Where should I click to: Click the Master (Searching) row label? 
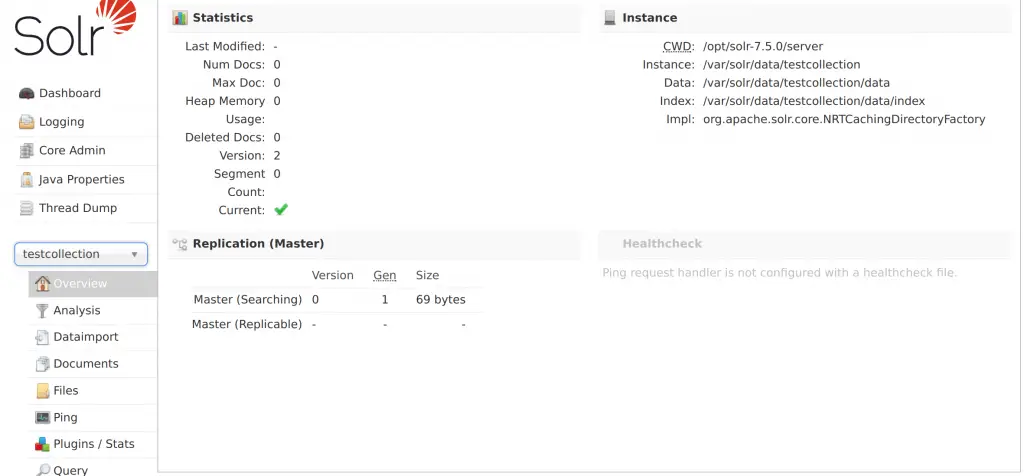248,300
